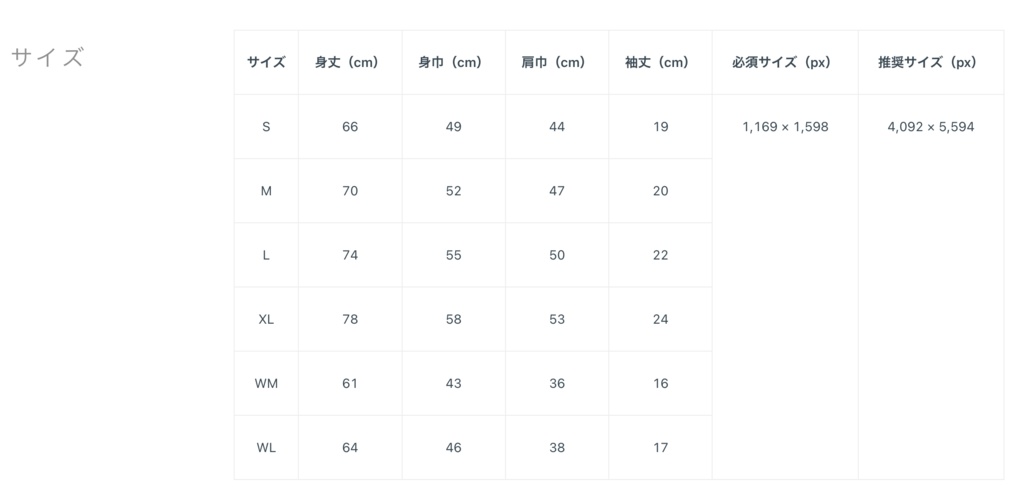The image size is (1024, 493).
Task: Select the S size row label
Action: pyautogui.click(x=266, y=127)
